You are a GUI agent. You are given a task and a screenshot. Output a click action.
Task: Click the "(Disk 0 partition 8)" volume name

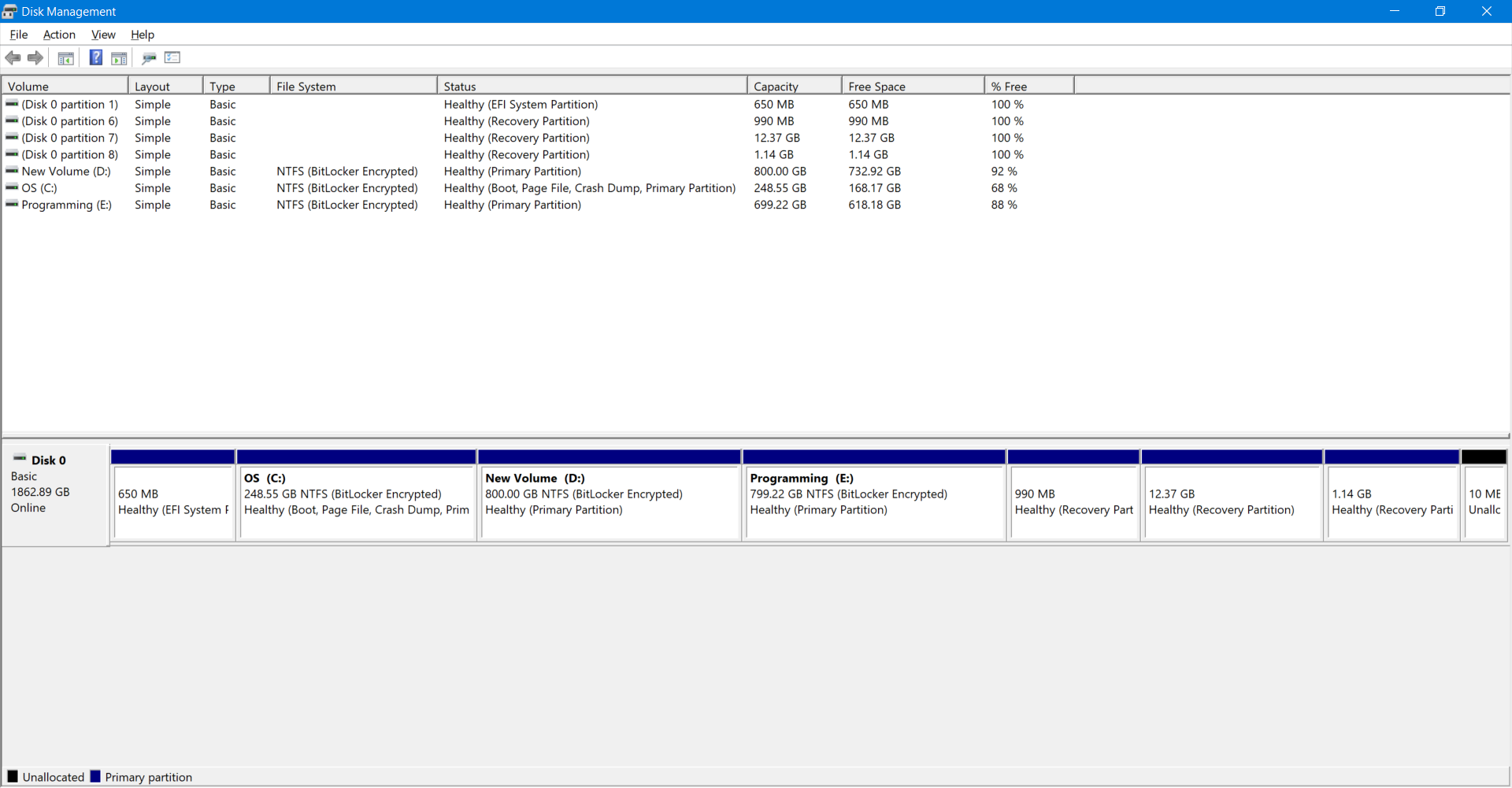(x=70, y=154)
